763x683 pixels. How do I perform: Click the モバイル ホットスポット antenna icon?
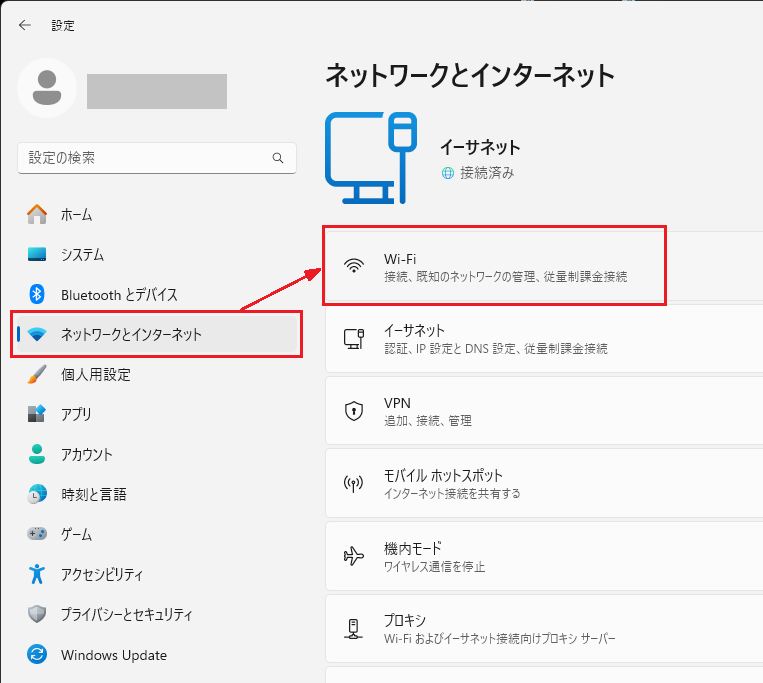point(354,483)
